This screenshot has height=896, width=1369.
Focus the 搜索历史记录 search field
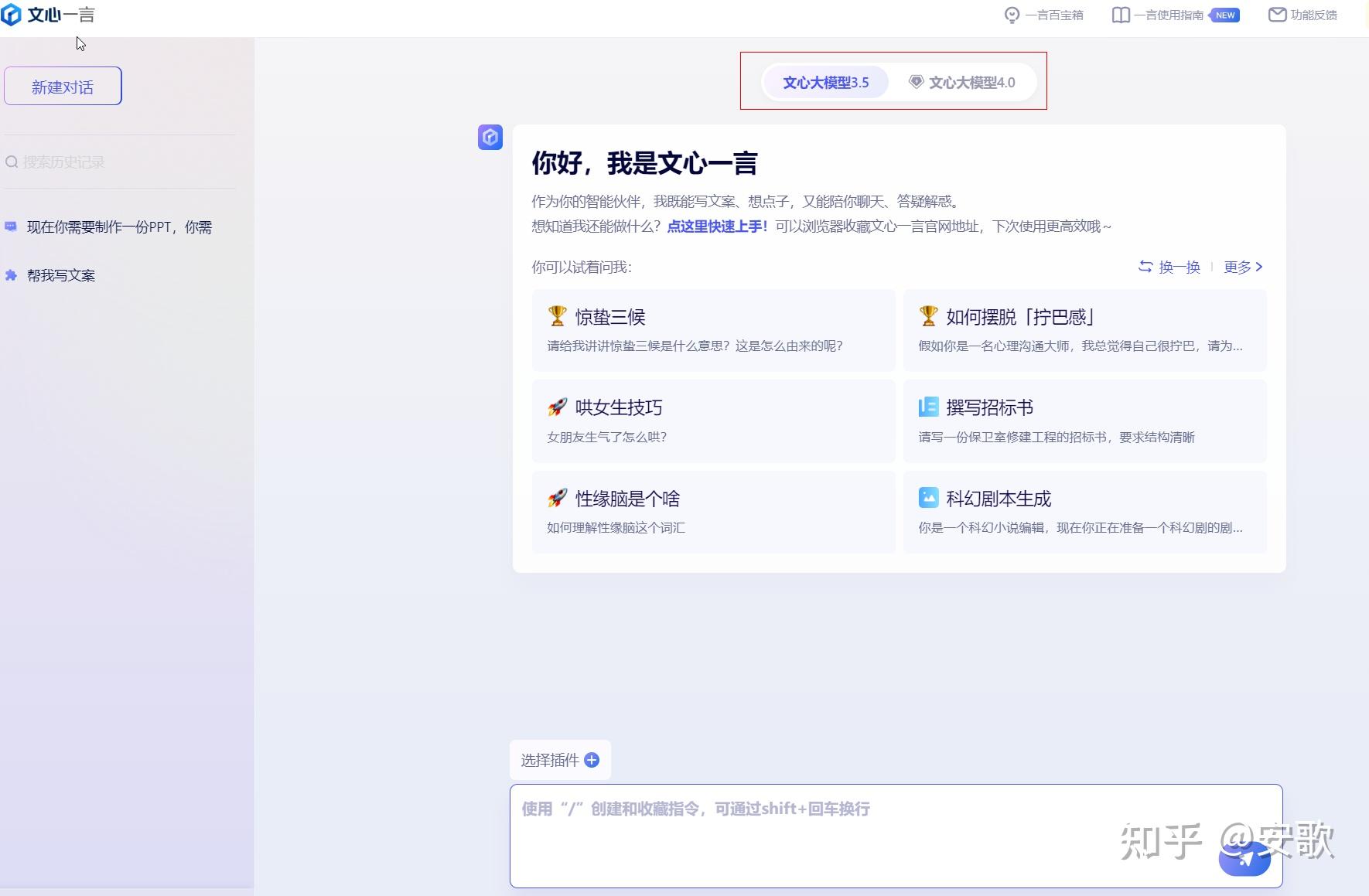pos(120,162)
